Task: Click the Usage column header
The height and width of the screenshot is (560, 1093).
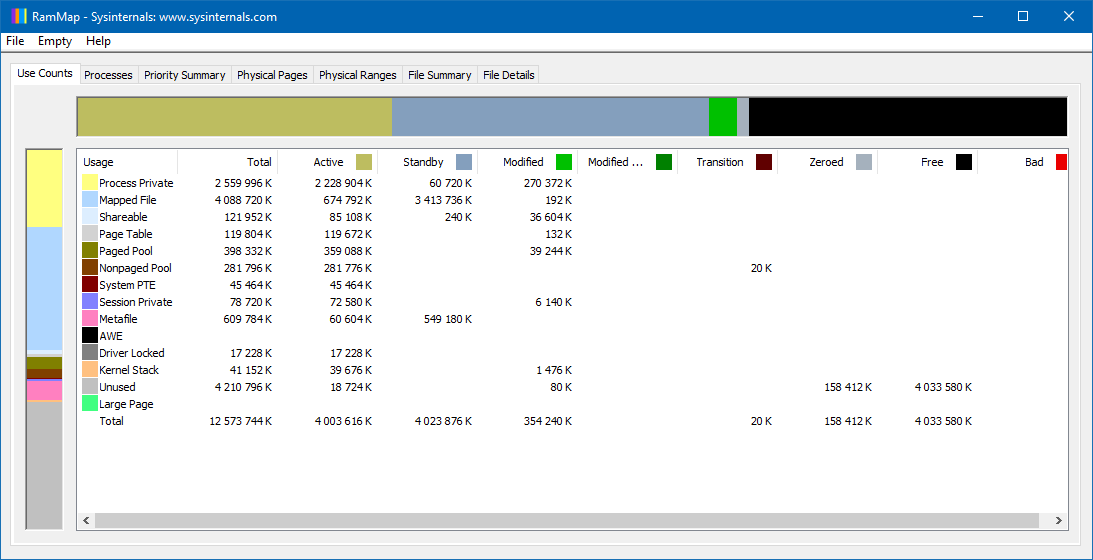Action: coord(99,162)
